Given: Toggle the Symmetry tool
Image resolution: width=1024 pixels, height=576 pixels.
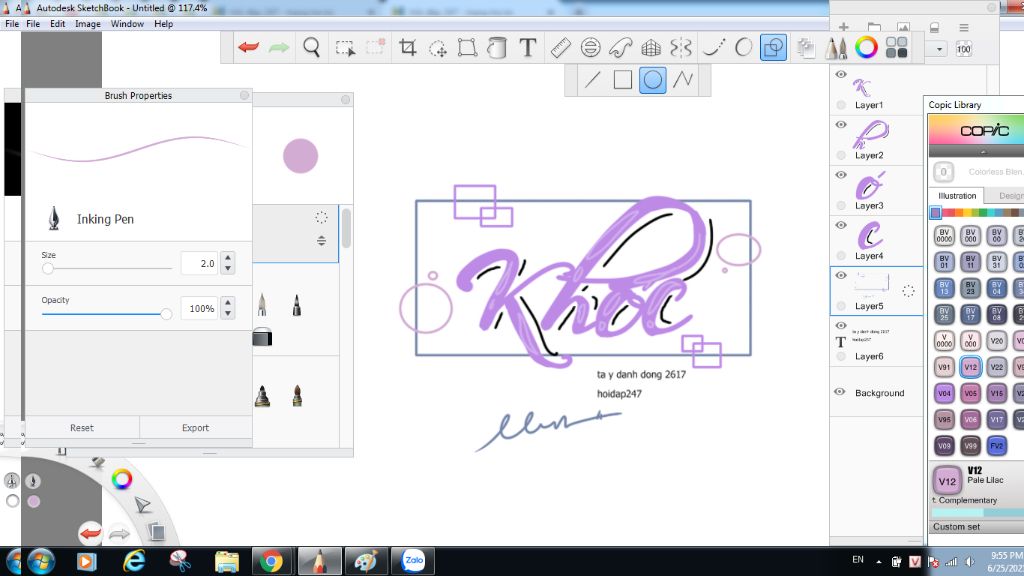Looking at the screenshot, I should (680, 47).
